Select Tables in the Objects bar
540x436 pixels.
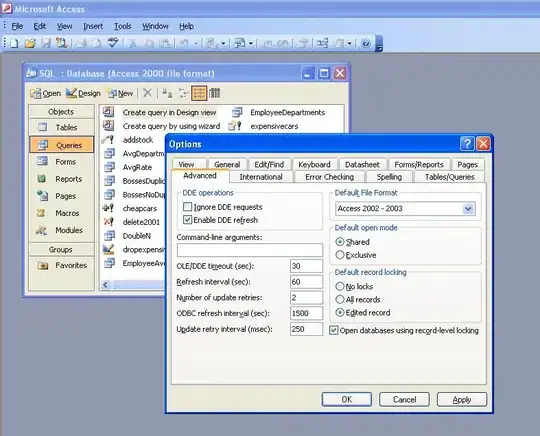pos(61,127)
